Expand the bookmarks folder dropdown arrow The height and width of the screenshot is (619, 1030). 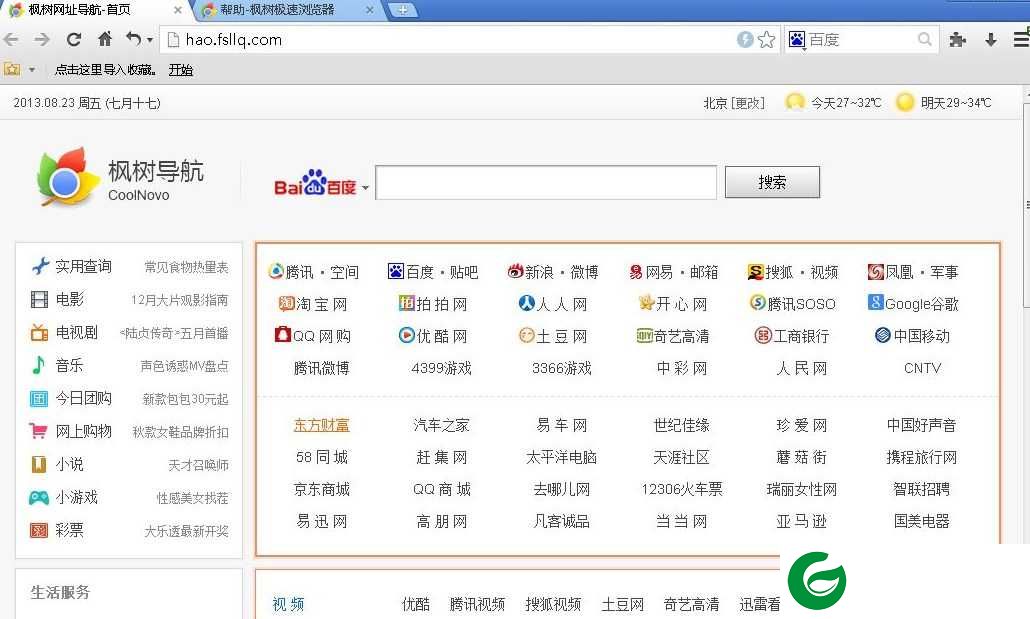32,70
